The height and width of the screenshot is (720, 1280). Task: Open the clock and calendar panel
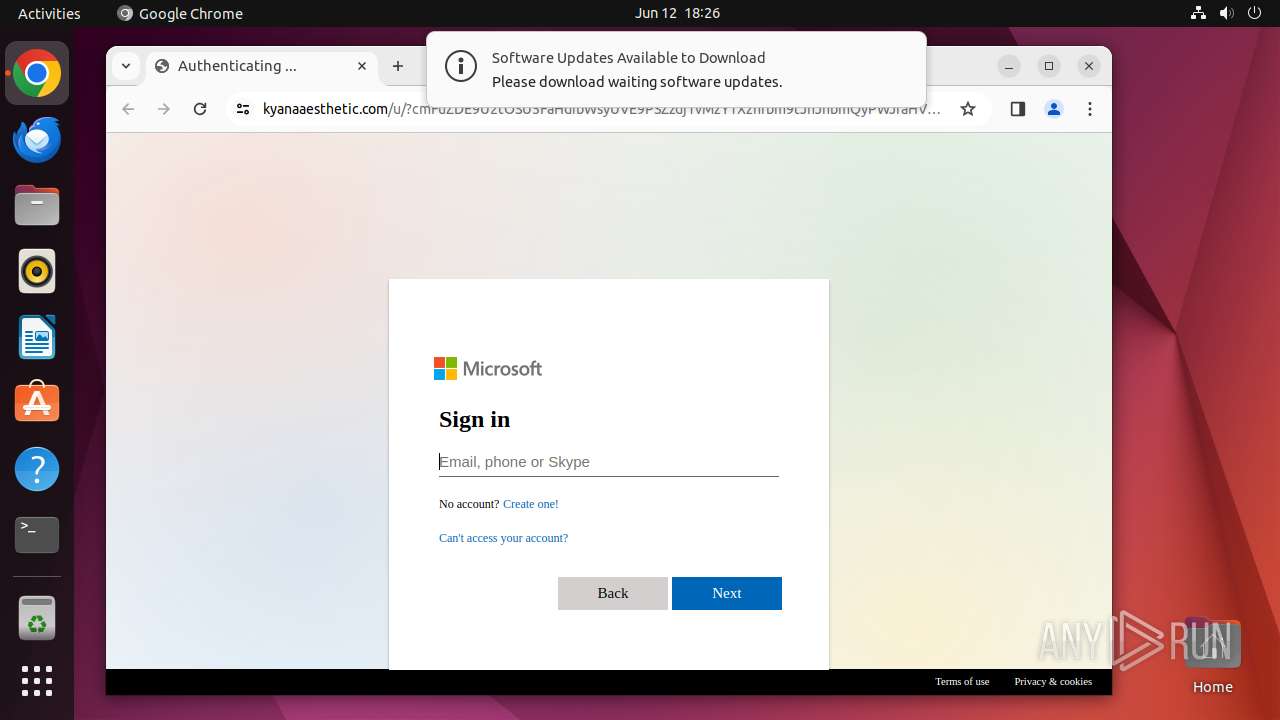[677, 13]
